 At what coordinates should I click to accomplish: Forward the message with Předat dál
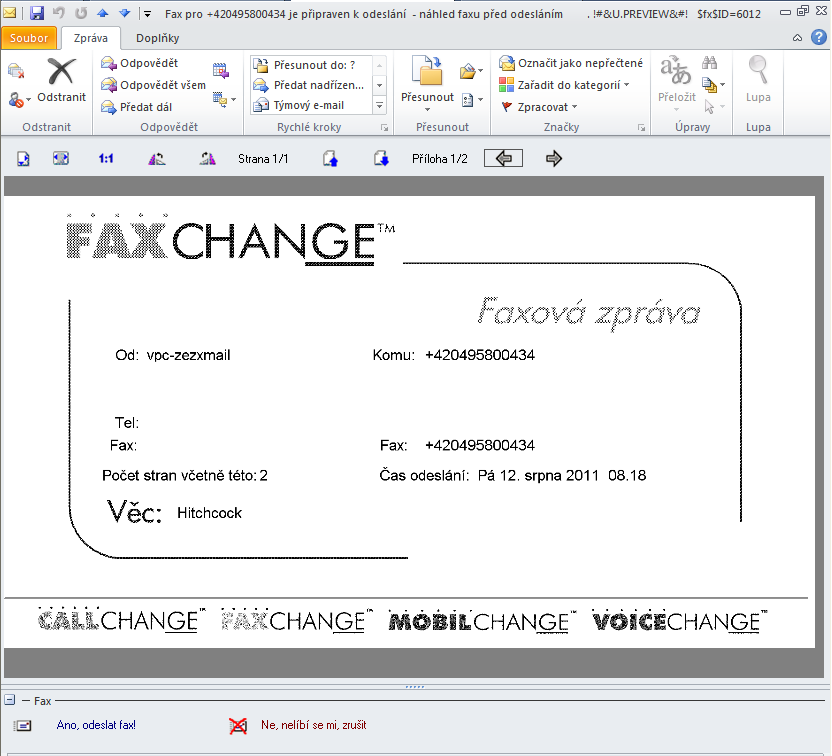tap(137, 107)
